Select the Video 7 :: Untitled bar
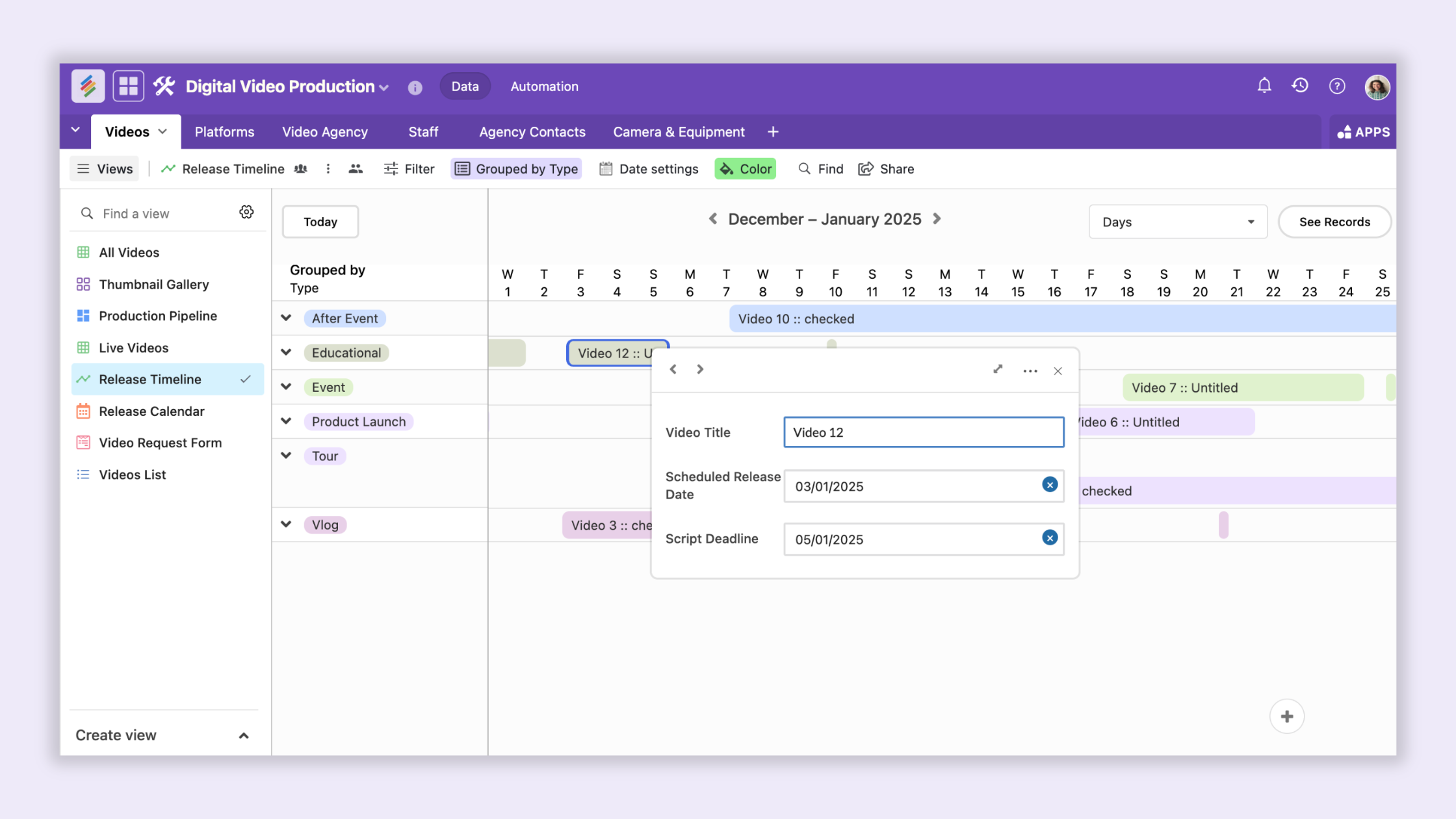 [1243, 387]
